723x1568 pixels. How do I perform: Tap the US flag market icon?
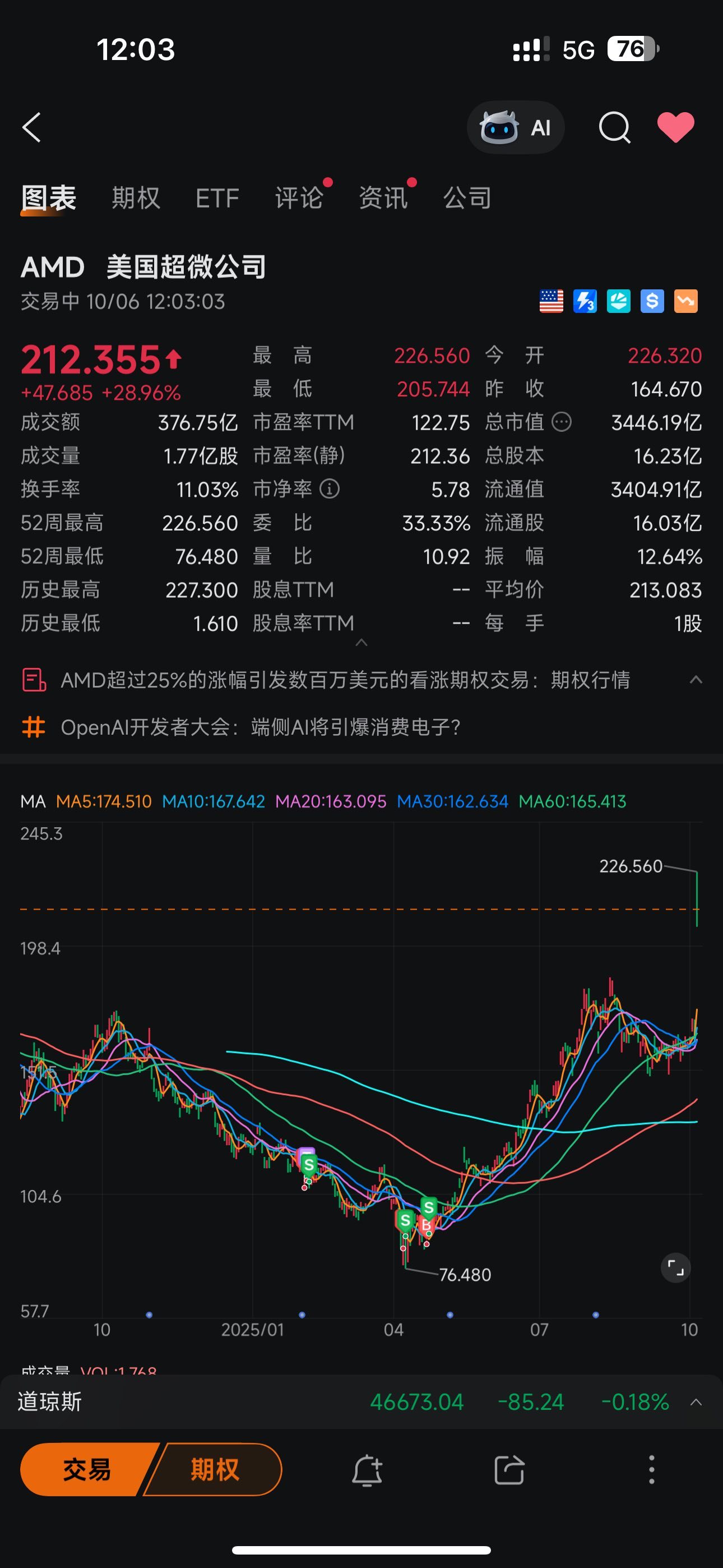tap(551, 301)
